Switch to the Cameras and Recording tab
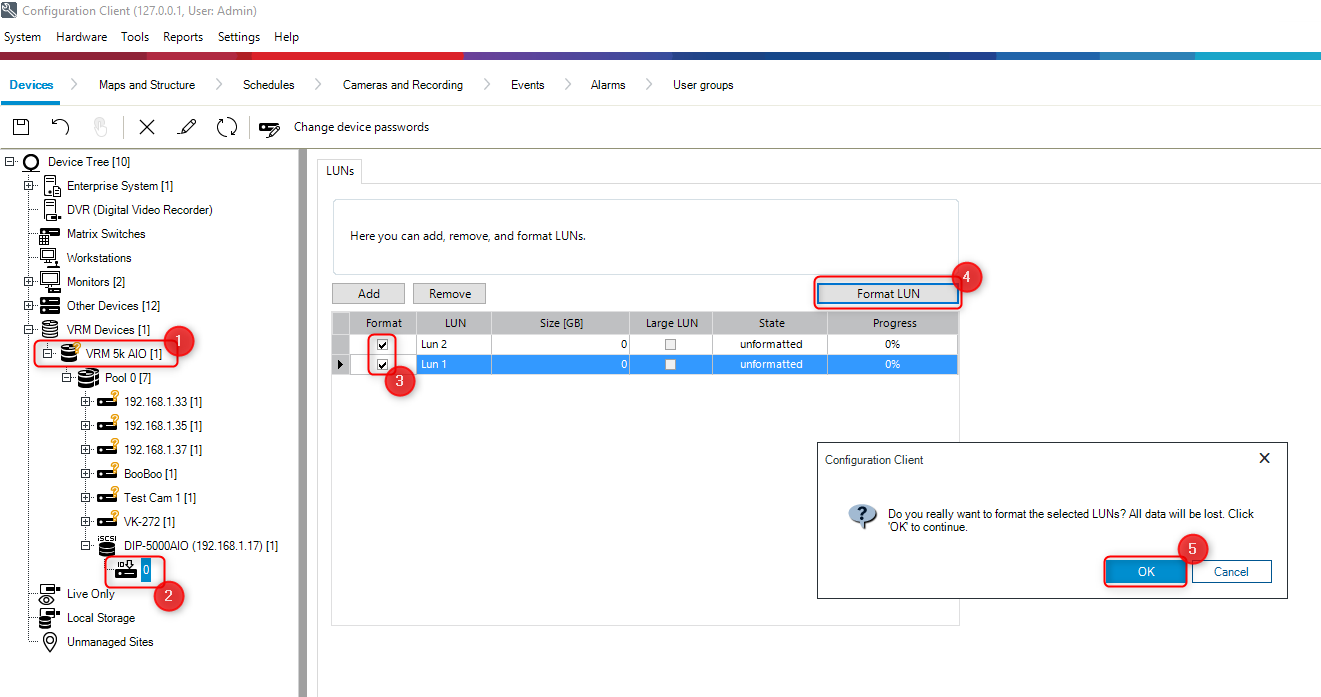Screen dimensions: 1321x697 [x=402, y=85]
